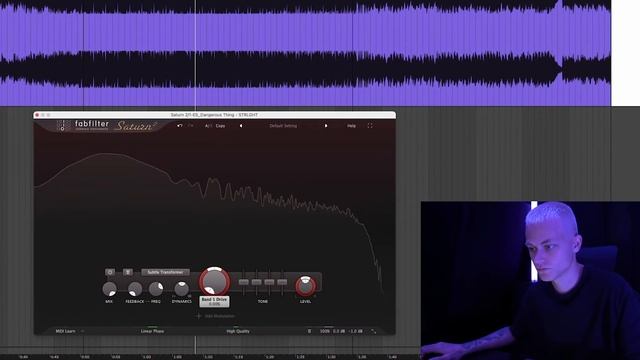Click the fourth Tone slider
The image size is (640, 360).
[282, 282]
